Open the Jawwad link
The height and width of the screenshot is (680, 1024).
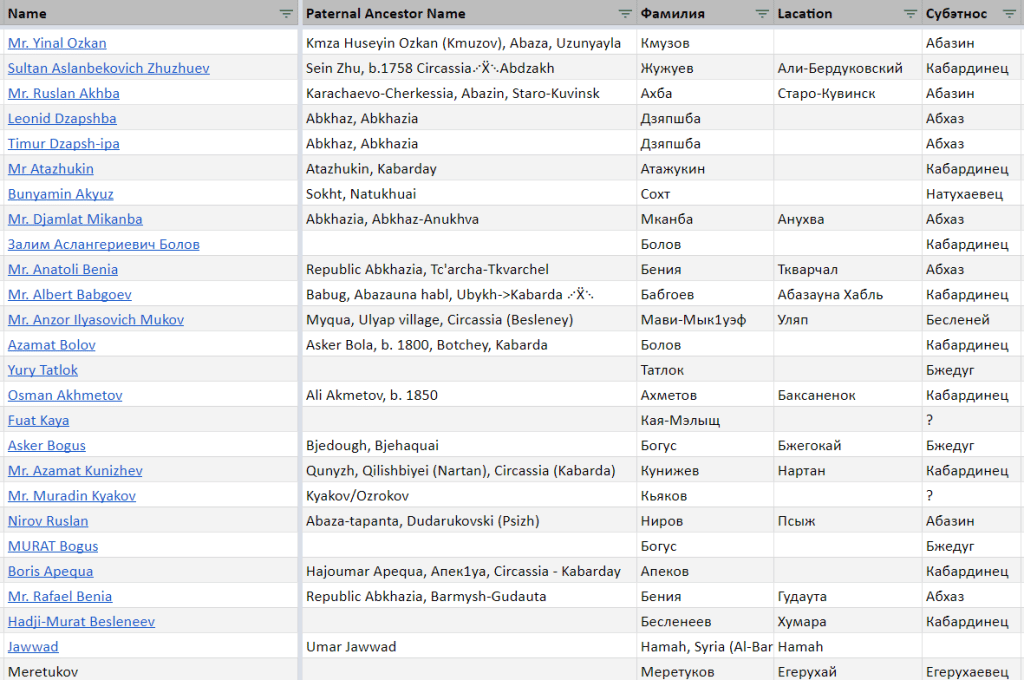pyautogui.click(x=33, y=647)
